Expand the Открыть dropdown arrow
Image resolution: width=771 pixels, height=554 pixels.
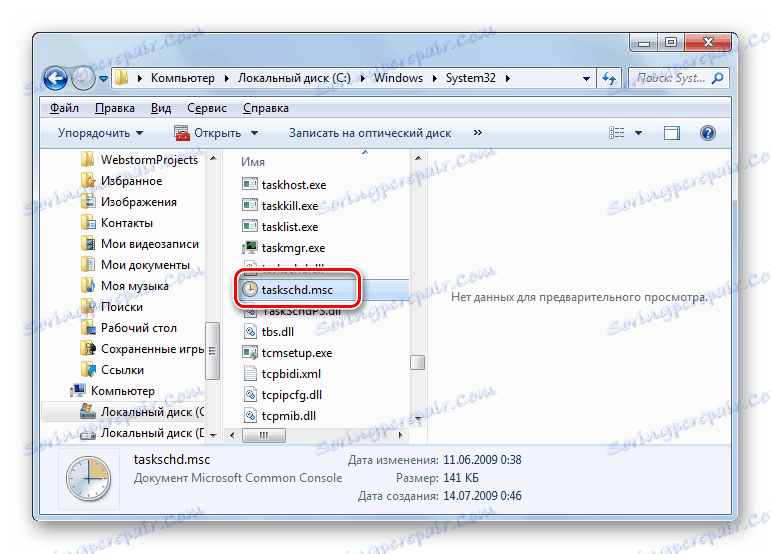point(254,133)
